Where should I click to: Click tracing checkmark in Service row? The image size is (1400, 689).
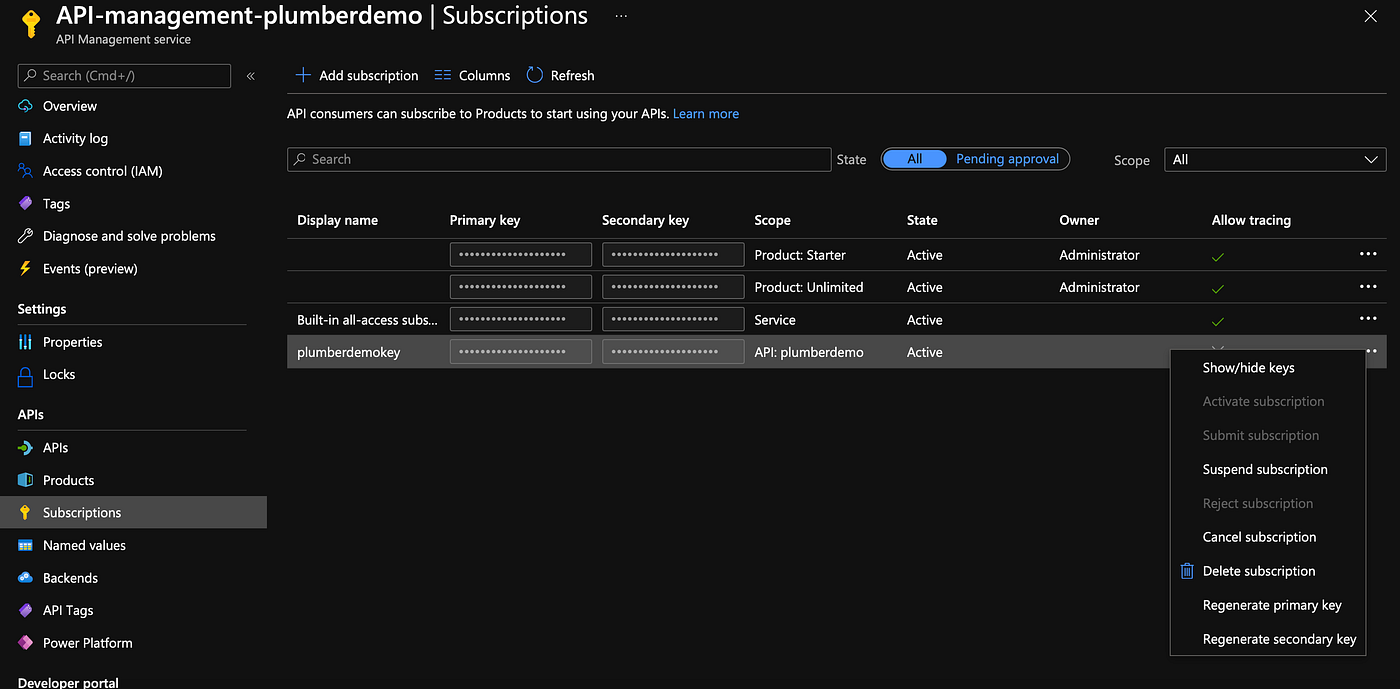(1218, 322)
